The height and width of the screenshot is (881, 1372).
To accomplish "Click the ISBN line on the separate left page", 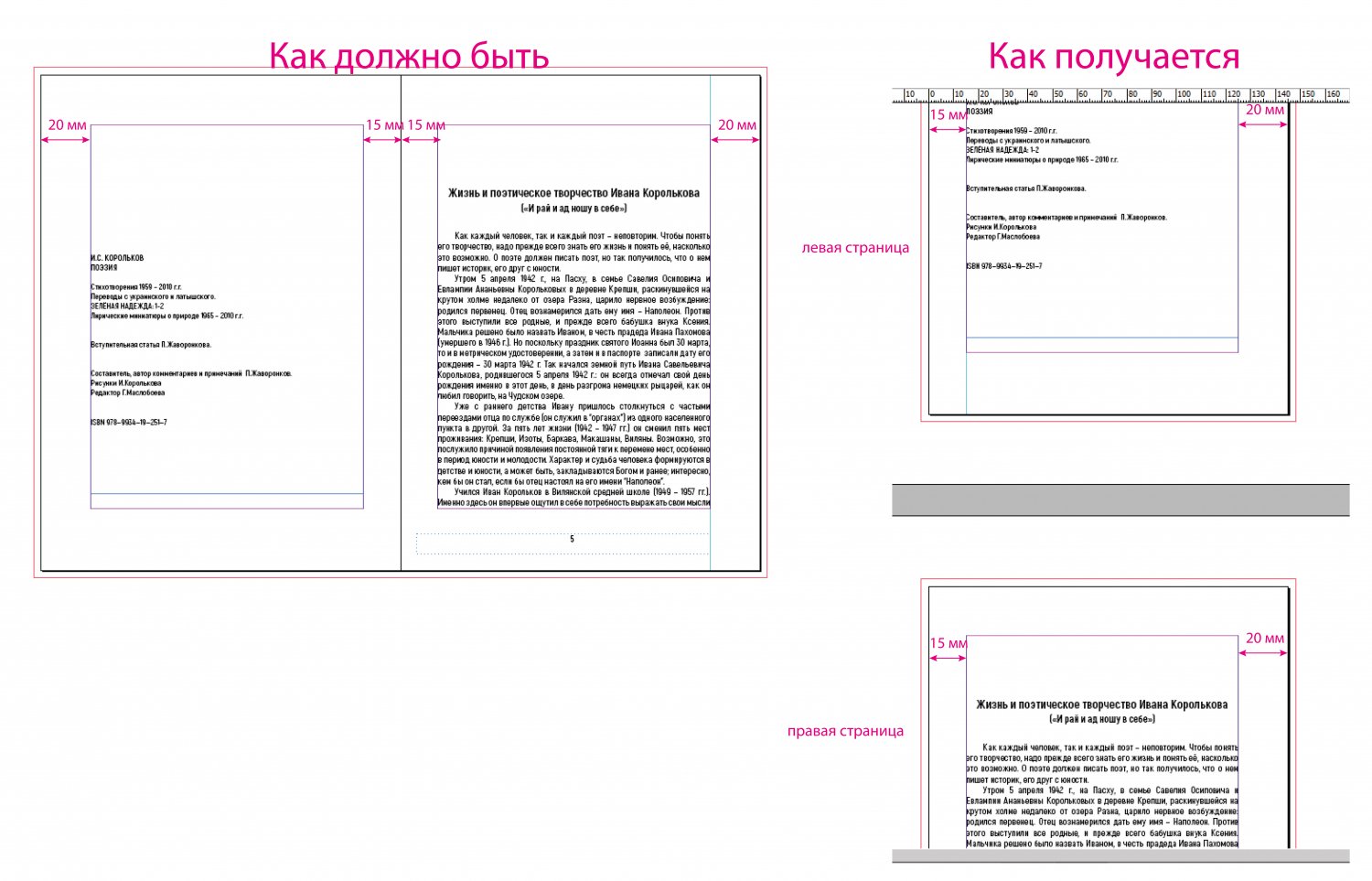I will [x=1003, y=266].
